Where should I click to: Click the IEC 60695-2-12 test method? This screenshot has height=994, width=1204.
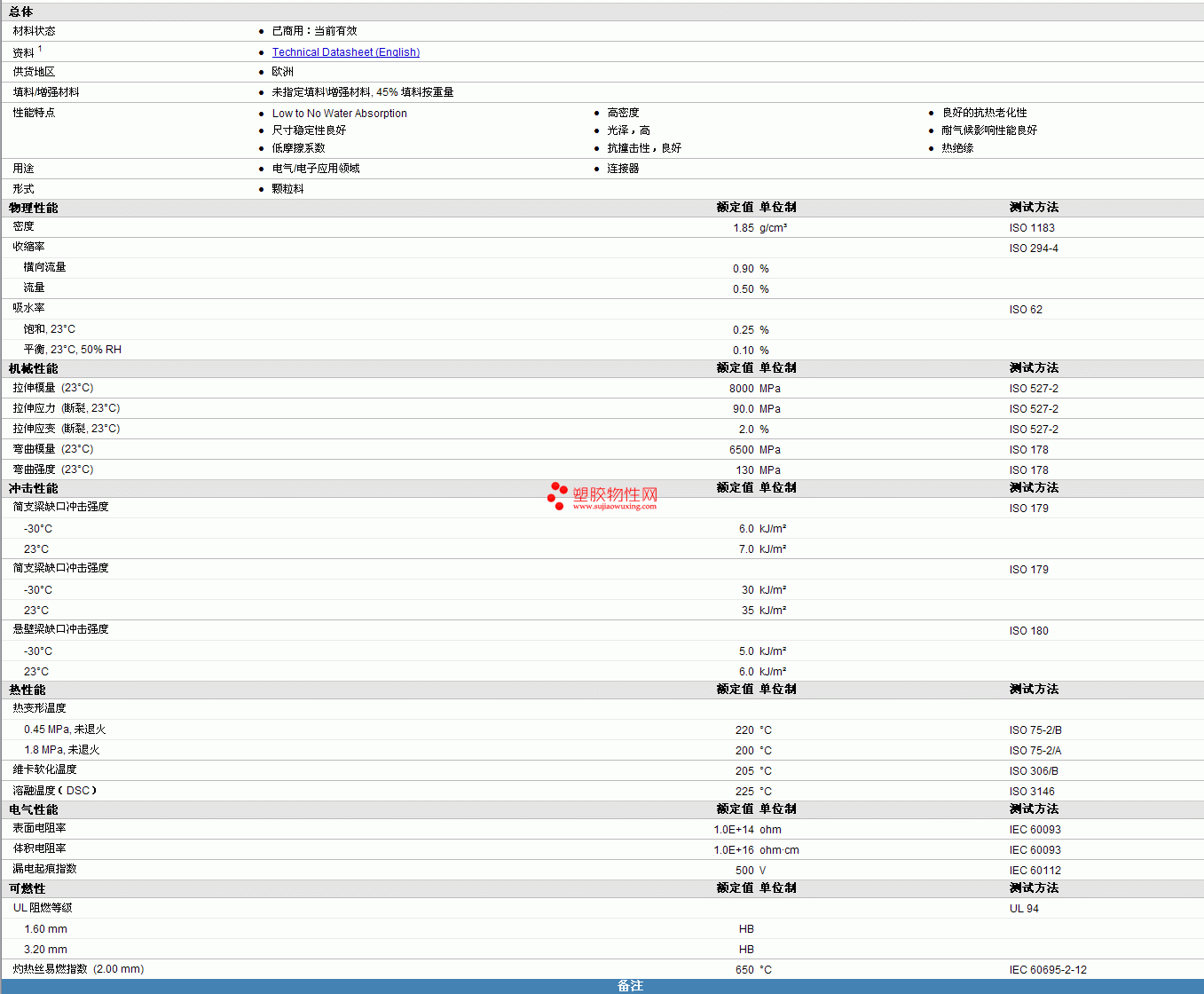(x=1048, y=970)
